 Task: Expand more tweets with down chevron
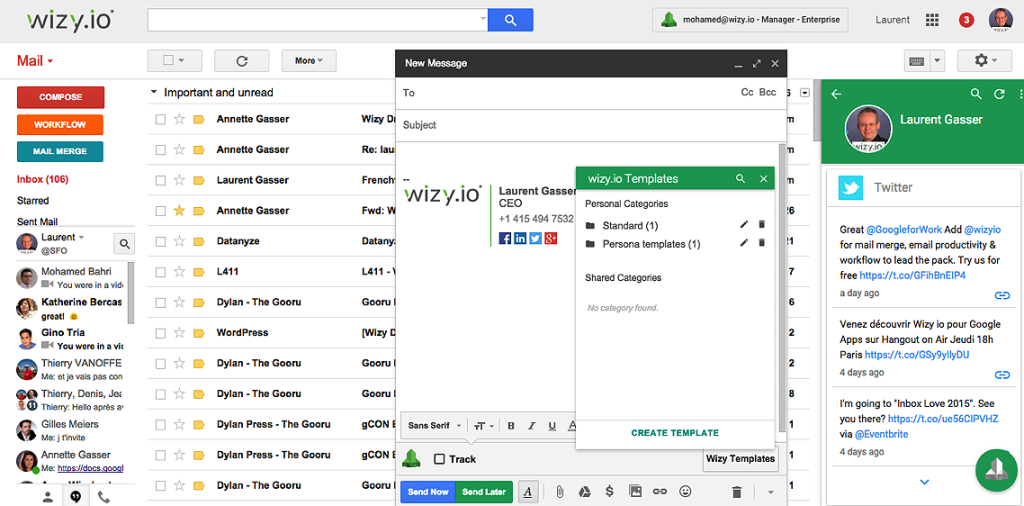[x=924, y=482]
